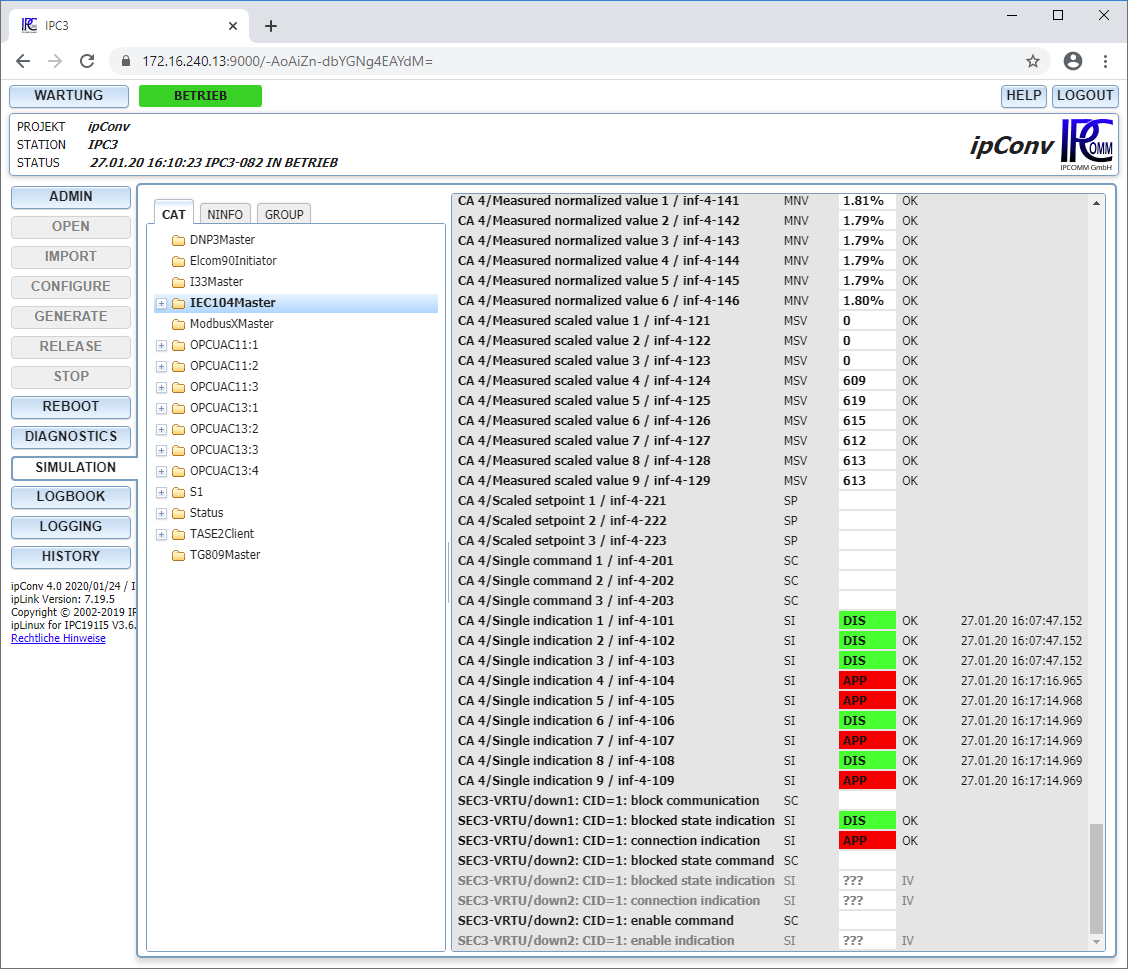Click the data list vertical scrollbar thumb
Viewport: 1128px width, 969px height.
(1096, 878)
